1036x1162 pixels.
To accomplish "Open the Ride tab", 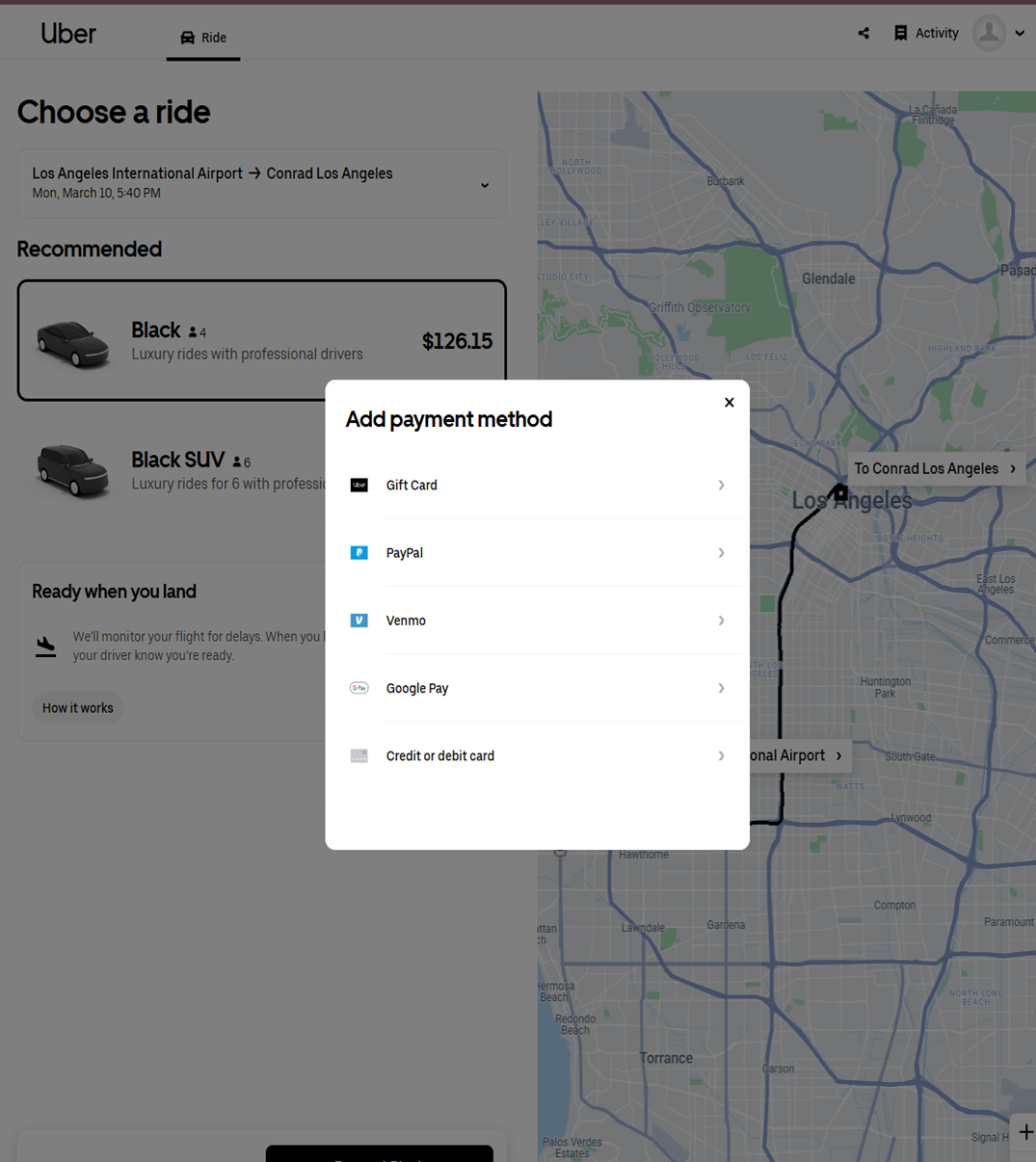I will pos(203,38).
